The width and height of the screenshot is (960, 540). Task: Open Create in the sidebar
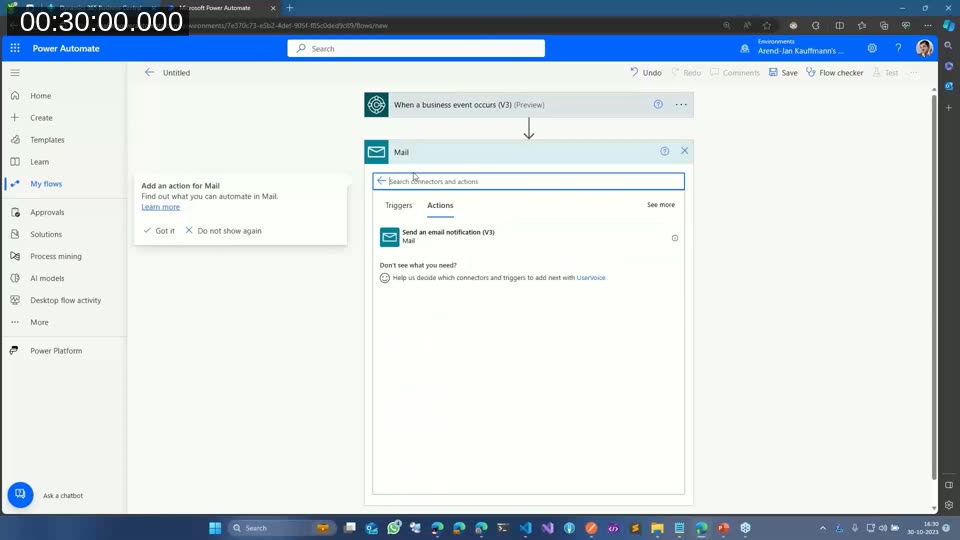click(x=41, y=118)
